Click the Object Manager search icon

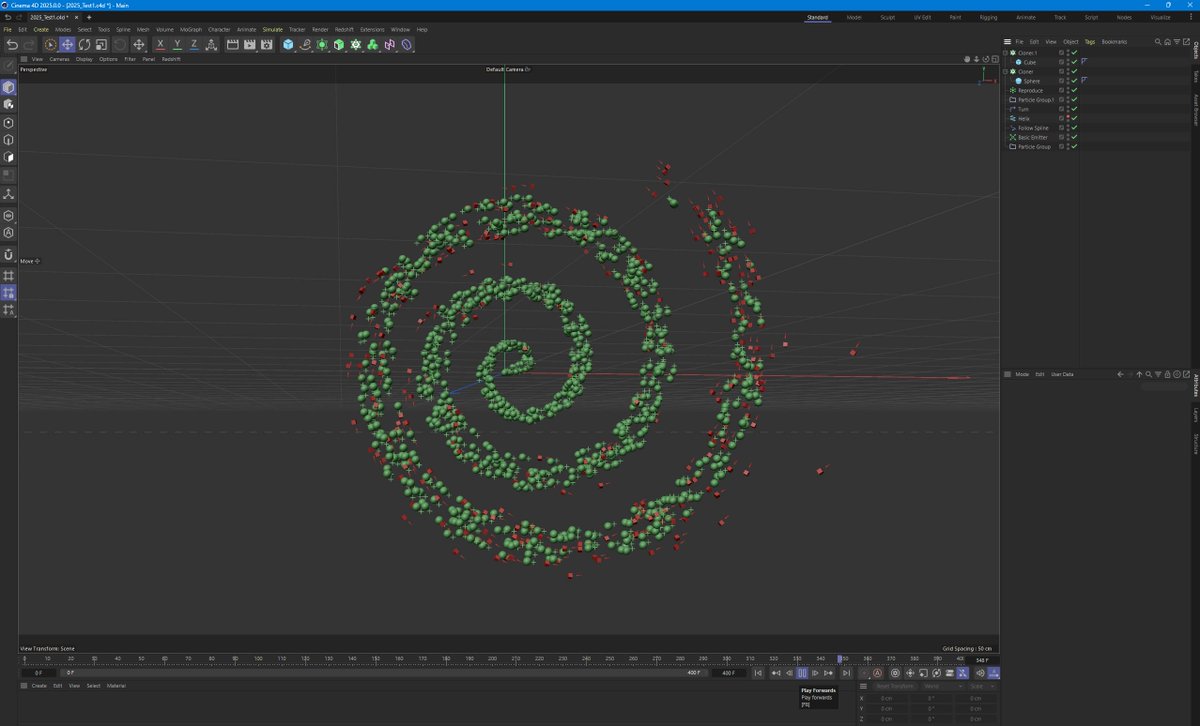click(1158, 41)
